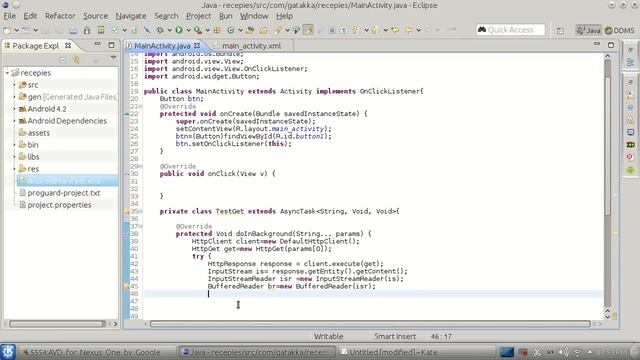Click the Package Explorer horizontal scrollbar
Viewport: 640px width, 360px height.
pyautogui.click(x=57, y=324)
